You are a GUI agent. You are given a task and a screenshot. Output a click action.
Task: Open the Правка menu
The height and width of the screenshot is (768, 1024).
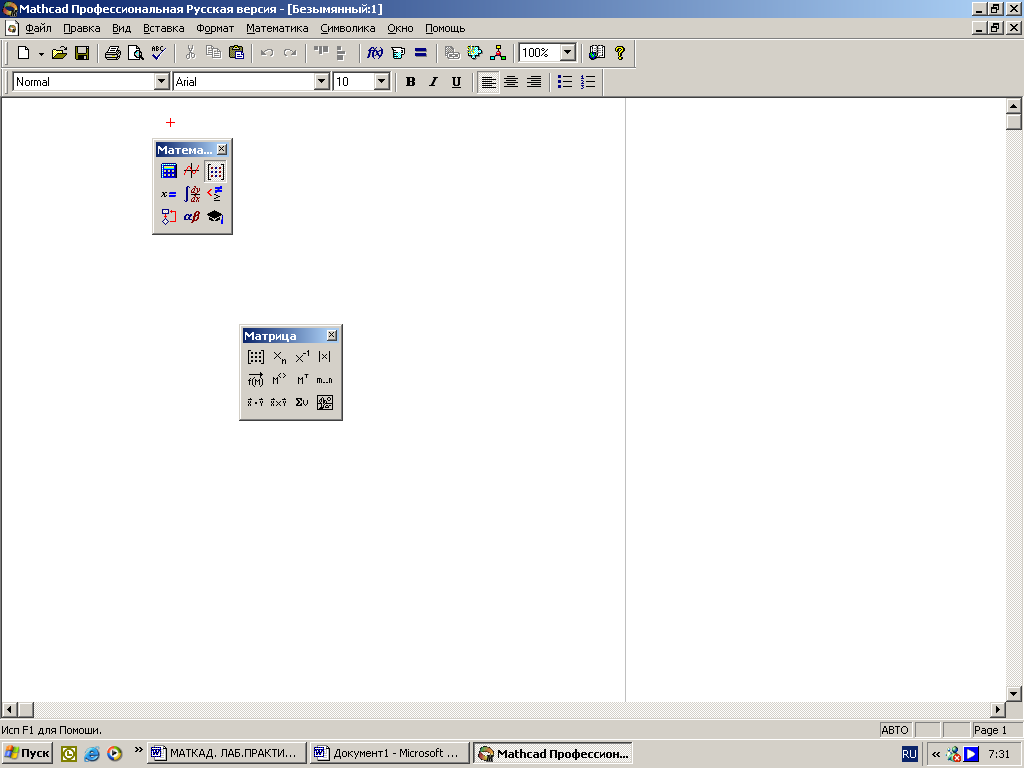[x=82, y=28]
